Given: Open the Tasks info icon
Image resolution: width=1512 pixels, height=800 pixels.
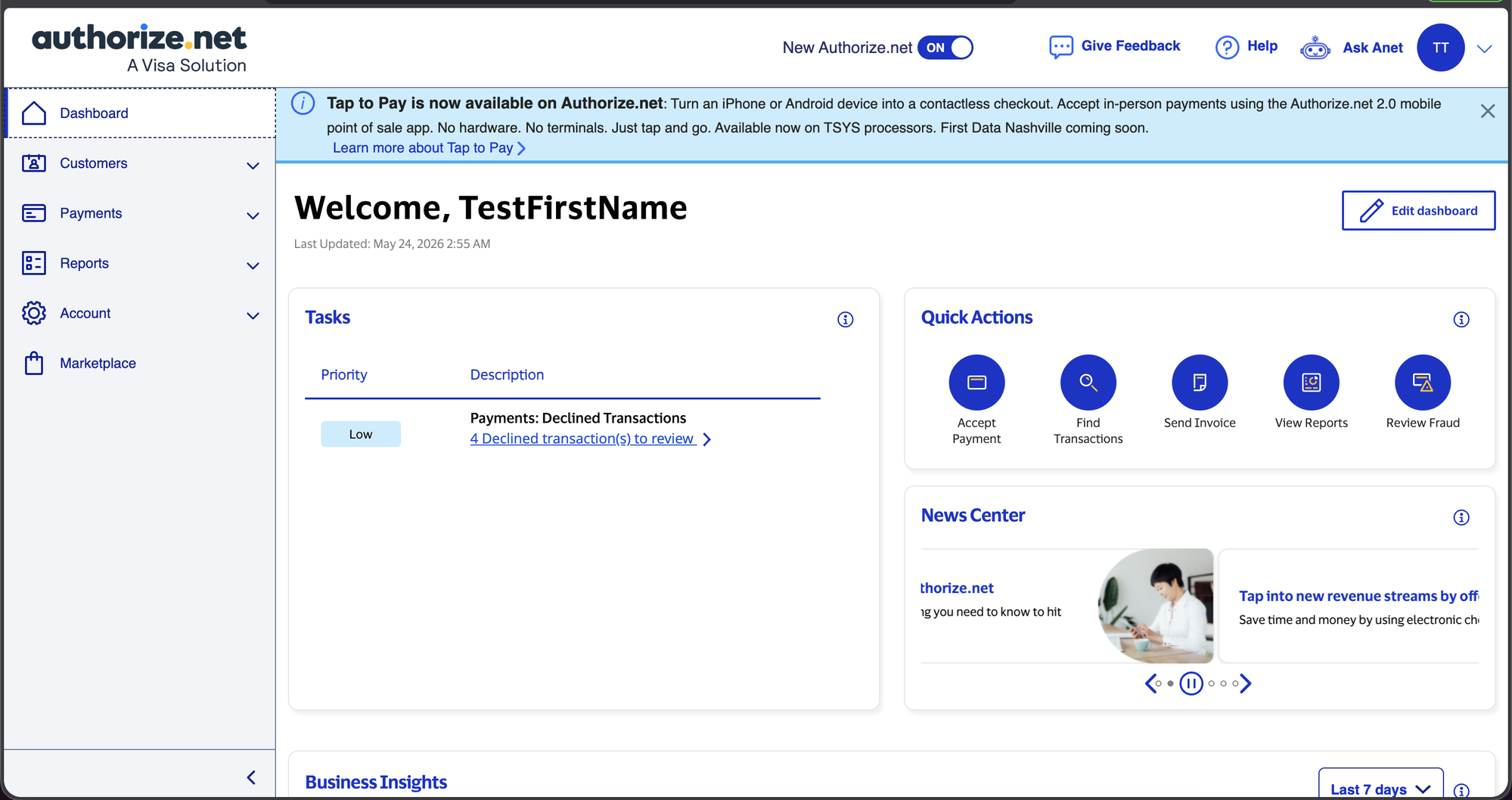Looking at the screenshot, I should 845,319.
